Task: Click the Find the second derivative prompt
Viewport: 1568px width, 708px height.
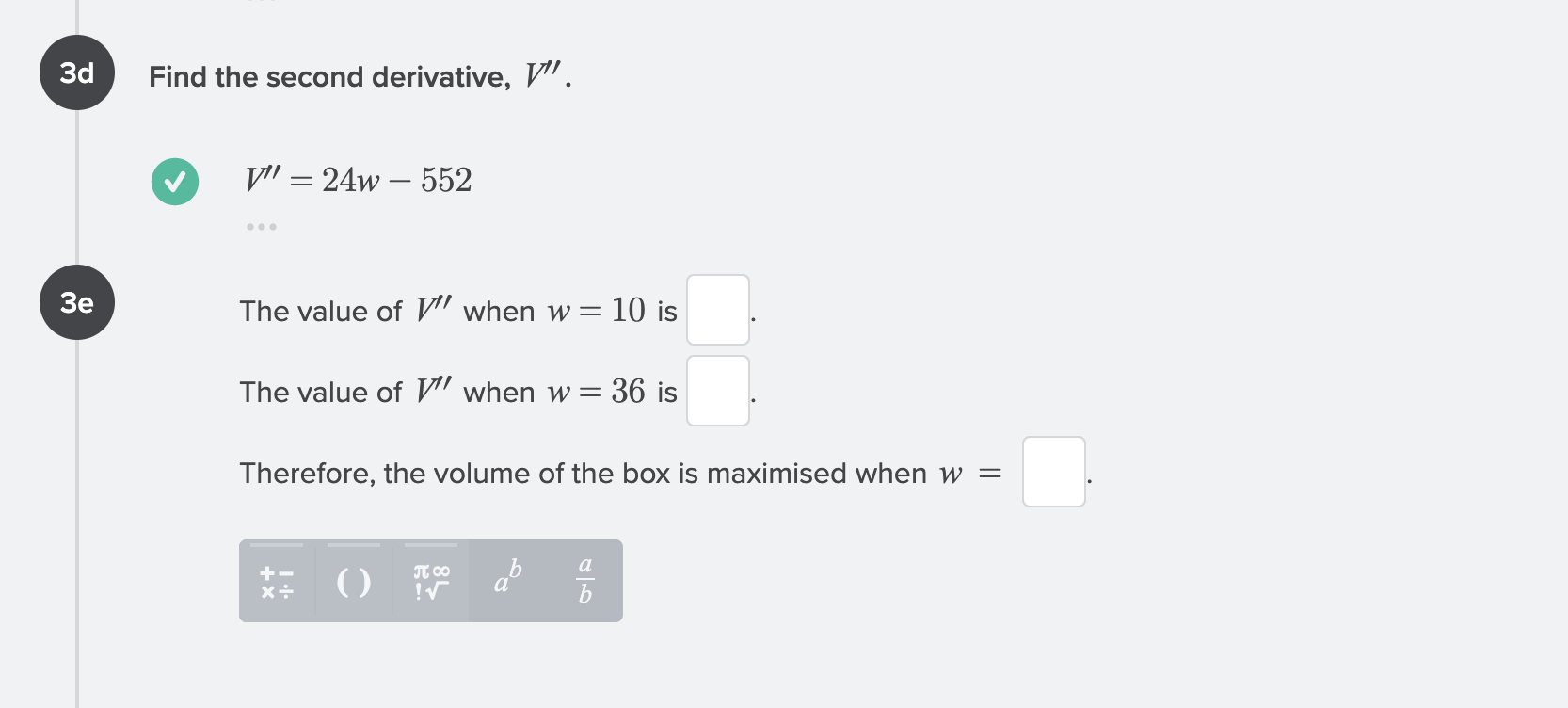Action: pyautogui.click(x=360, y=76)
